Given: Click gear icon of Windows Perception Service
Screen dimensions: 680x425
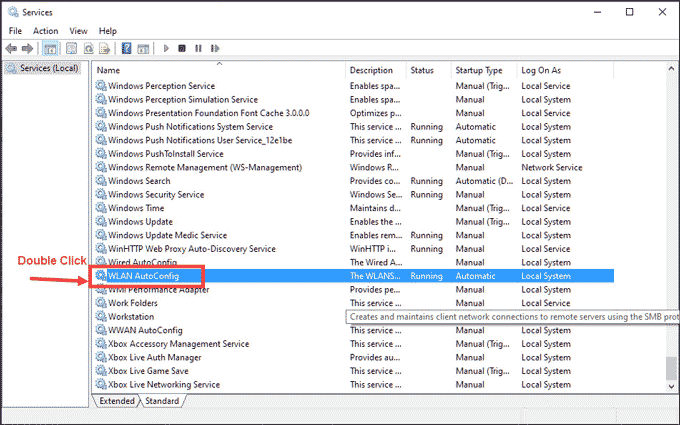Looking at the screenshot, I should (x=101, y=85).
